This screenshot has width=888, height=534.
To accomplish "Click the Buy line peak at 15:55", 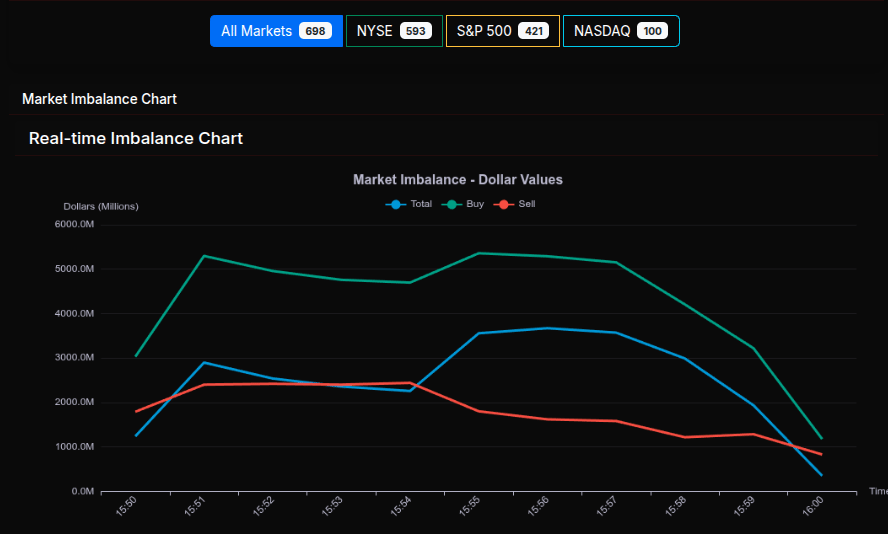I will pos(478,253).
